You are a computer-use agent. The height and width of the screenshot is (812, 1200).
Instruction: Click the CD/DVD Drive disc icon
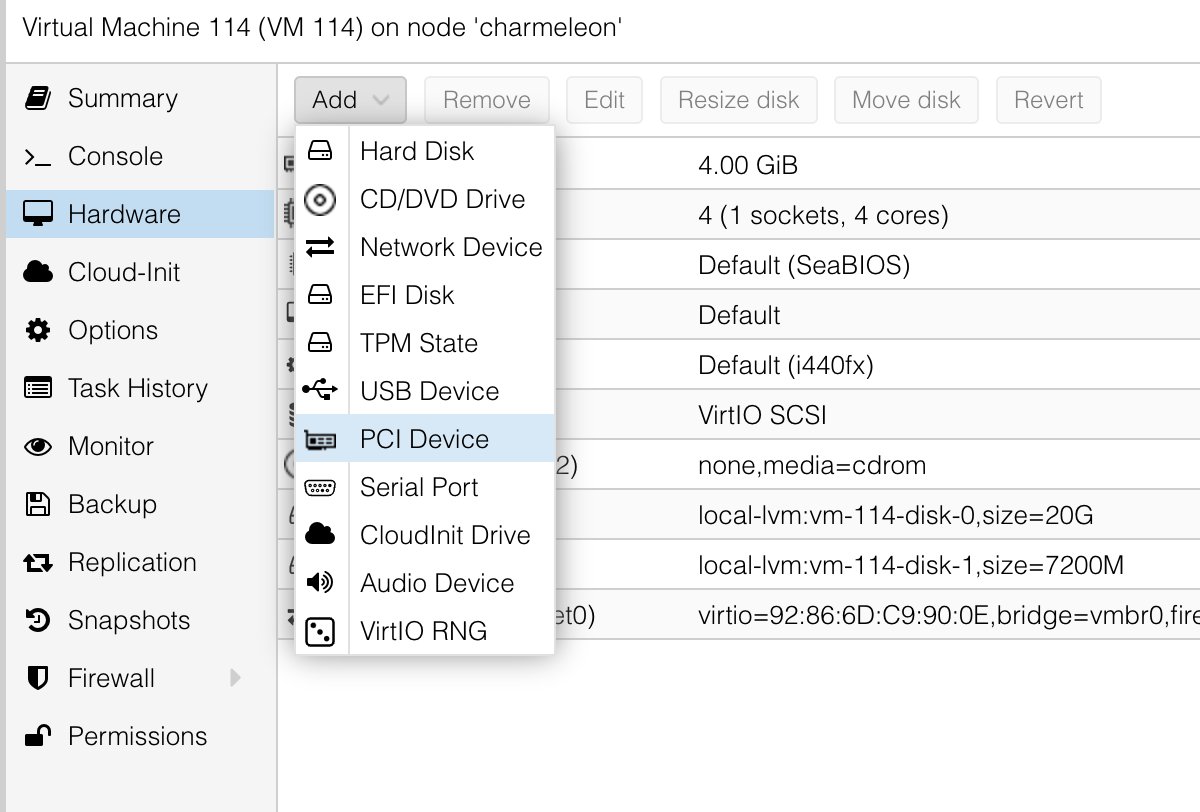coord(320,199)
